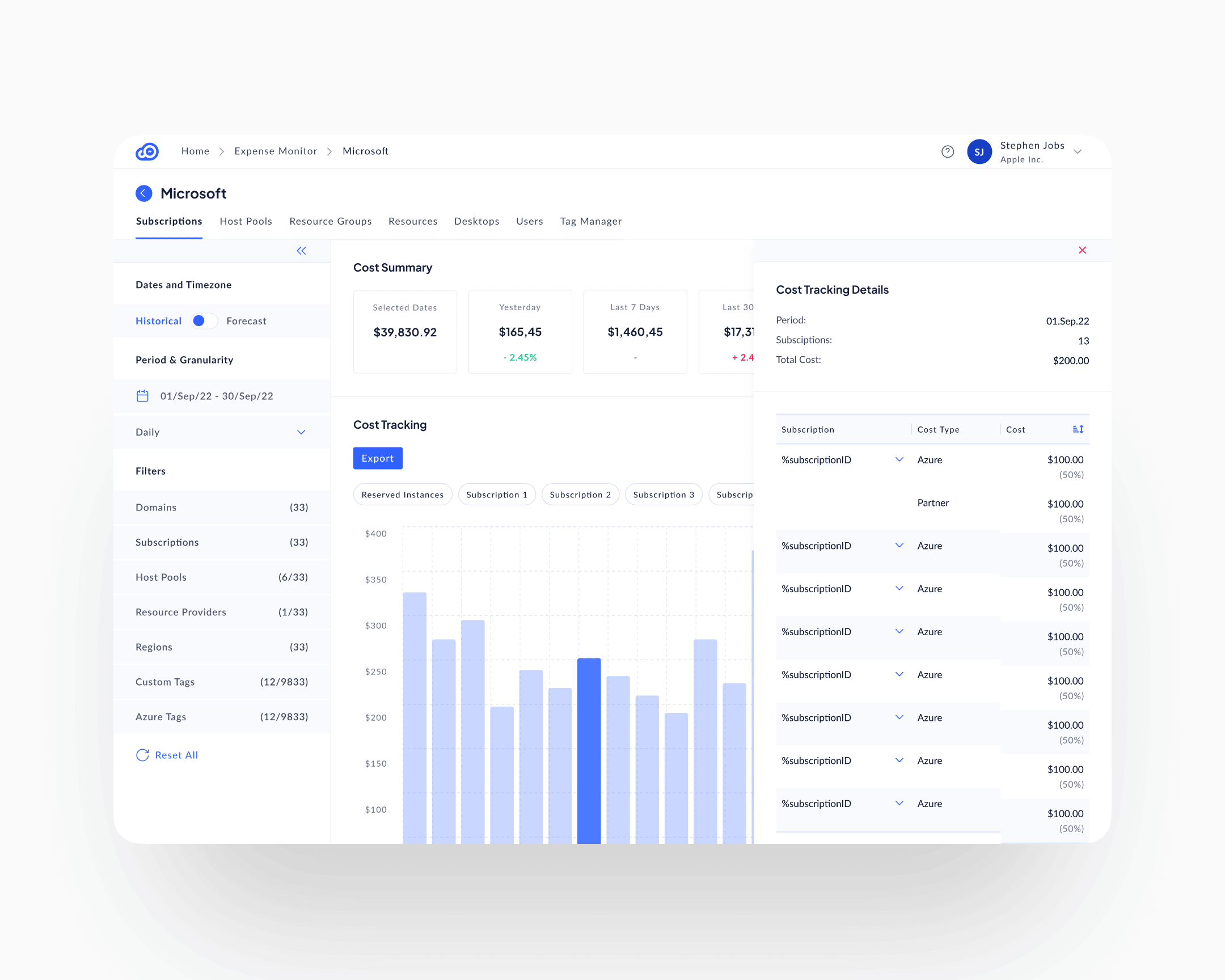Image resolution: width=1225 pixels, height=980 pixels.
Task: Expand the Stephen Jobs account menu
Action: (x=1078, y=151)
